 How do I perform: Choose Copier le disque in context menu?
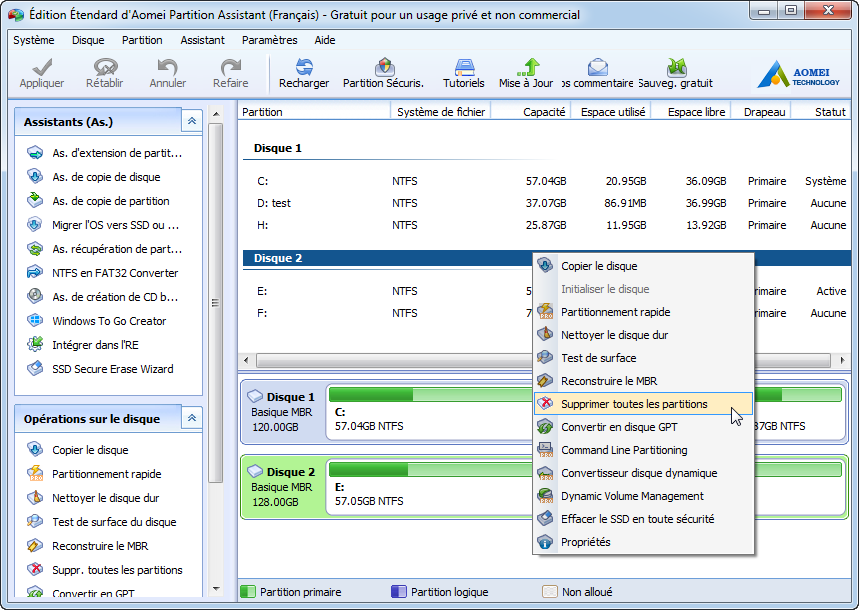point(643,266)
